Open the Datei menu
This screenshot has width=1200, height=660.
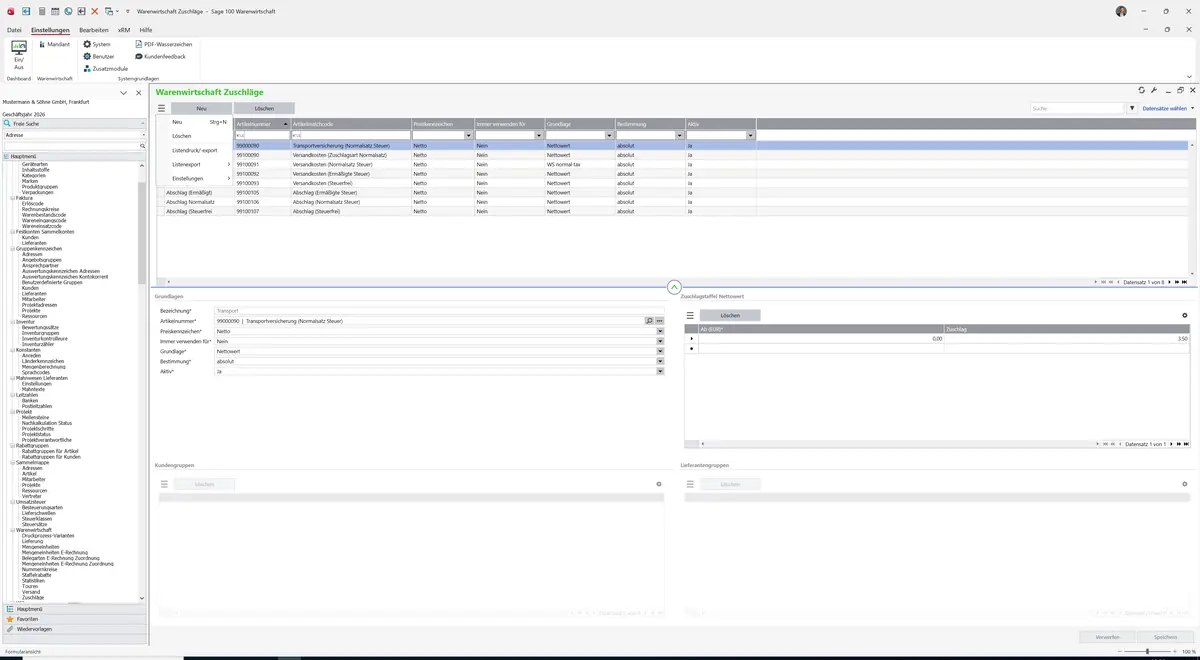(x=14, y=30)
